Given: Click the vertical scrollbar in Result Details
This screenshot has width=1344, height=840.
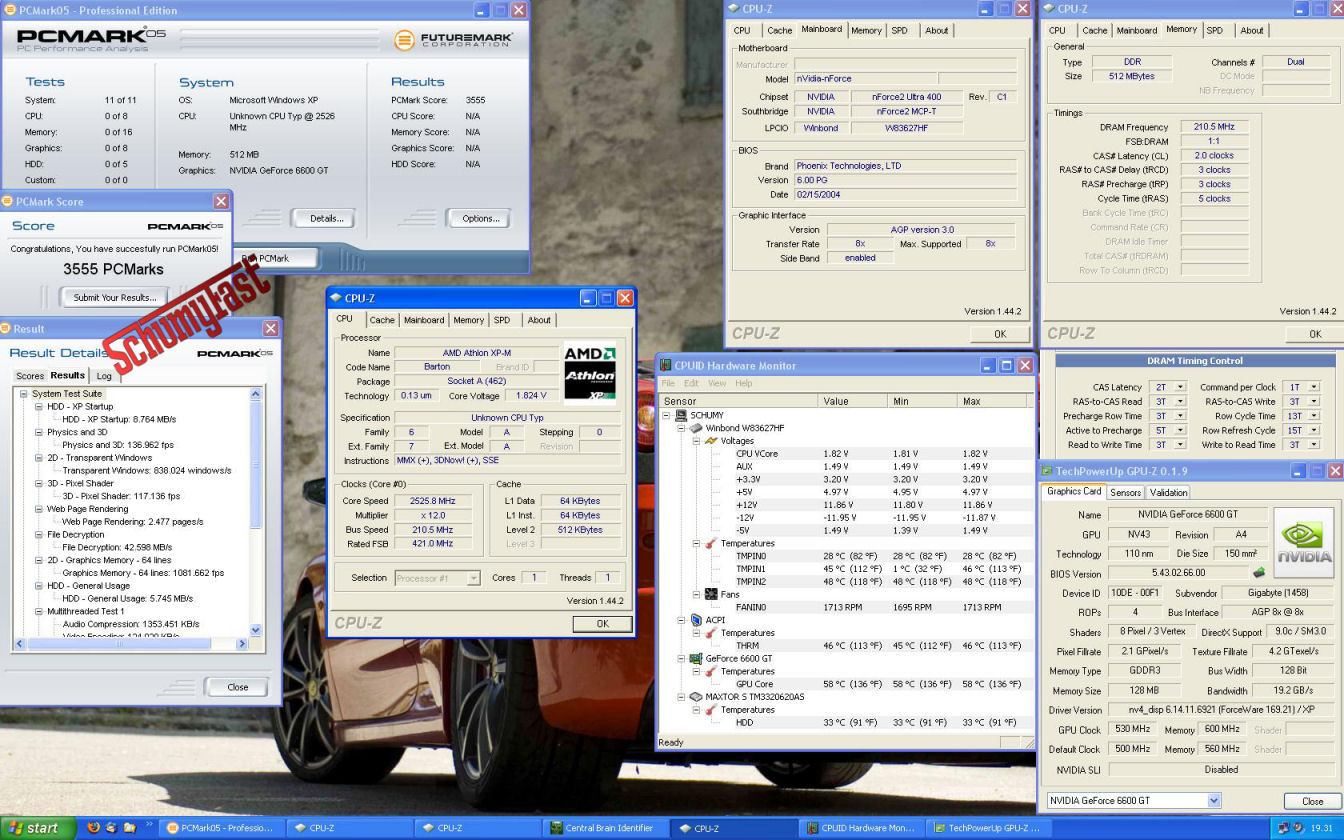Looking at the screenshot, I should [x=256, y=511].
